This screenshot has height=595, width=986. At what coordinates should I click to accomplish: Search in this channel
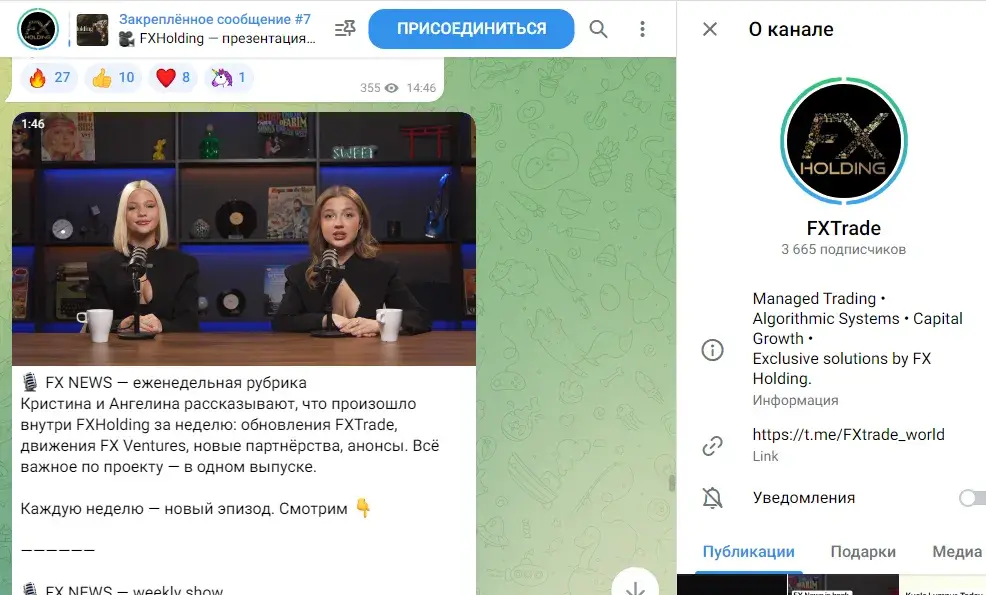click(598, 29)
